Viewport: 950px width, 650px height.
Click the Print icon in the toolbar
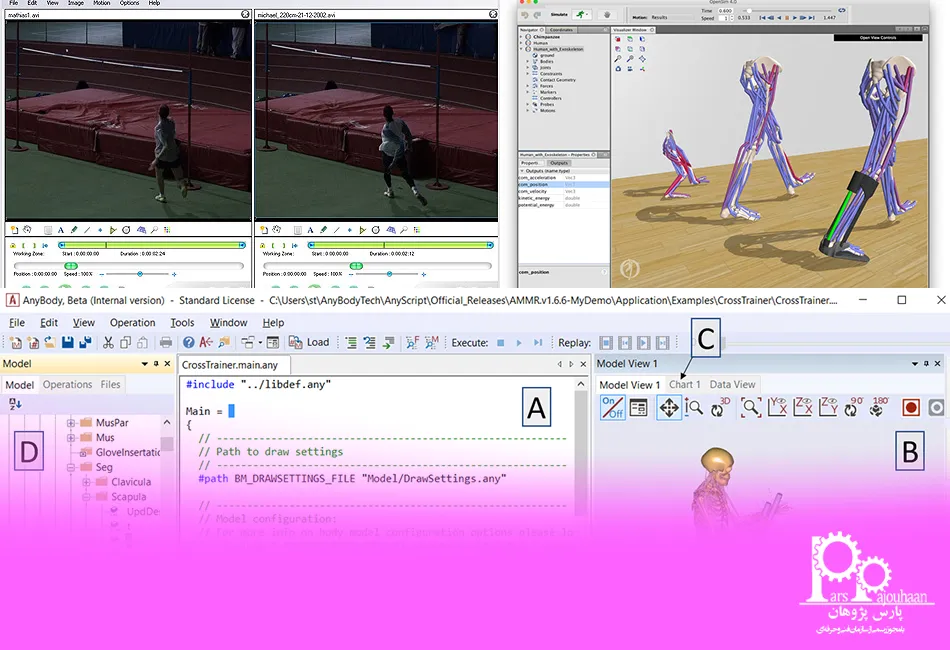pyautogui.click(x=165, y=342)
